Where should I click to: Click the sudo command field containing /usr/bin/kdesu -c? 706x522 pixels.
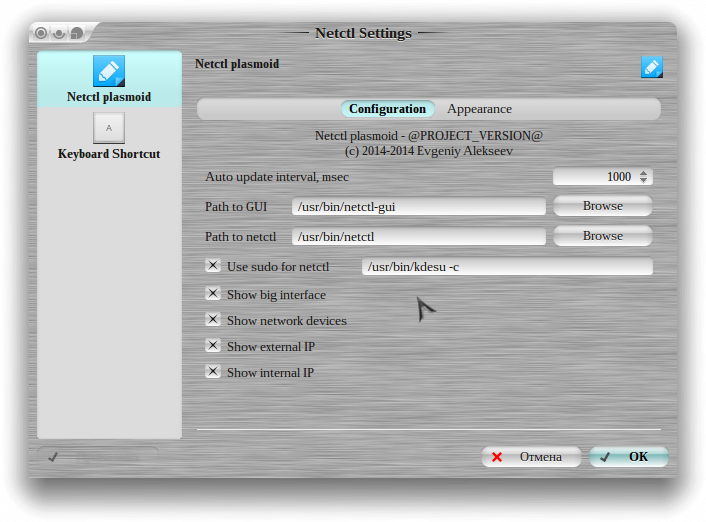pos(506,267)
